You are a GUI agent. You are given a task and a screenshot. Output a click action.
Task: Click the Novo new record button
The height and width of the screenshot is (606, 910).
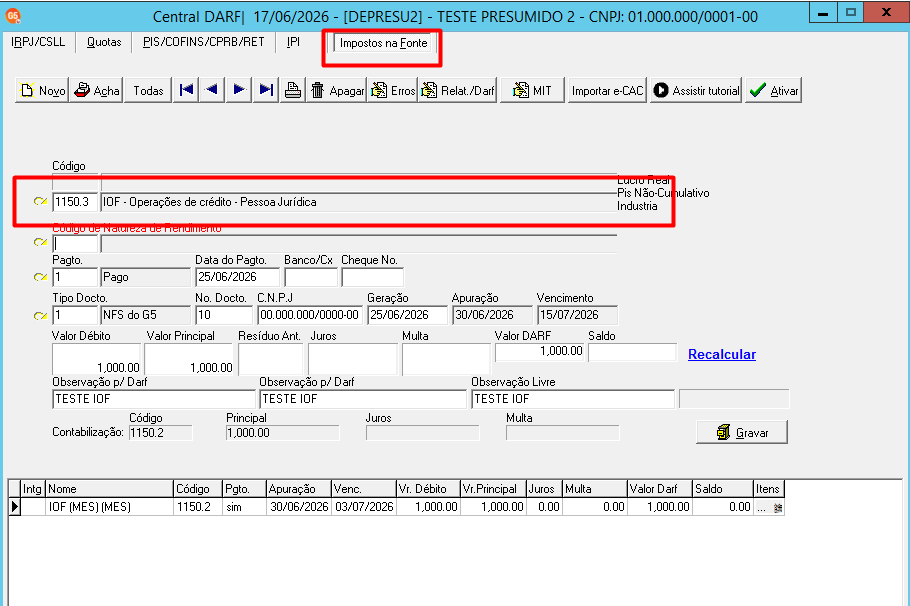click(42, 91)
